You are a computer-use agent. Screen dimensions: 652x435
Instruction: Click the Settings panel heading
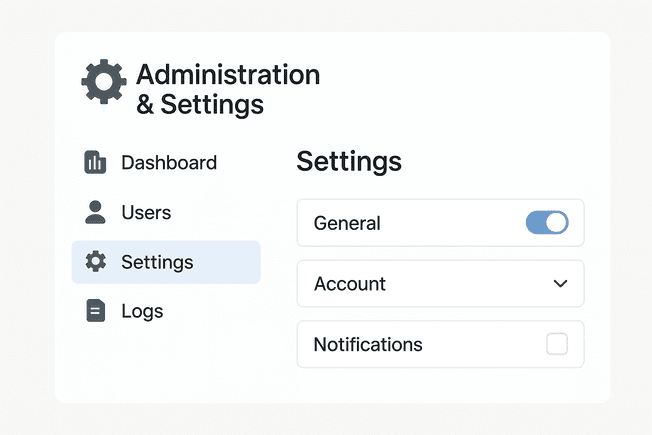pyautogui.click(x=349, y=161)
